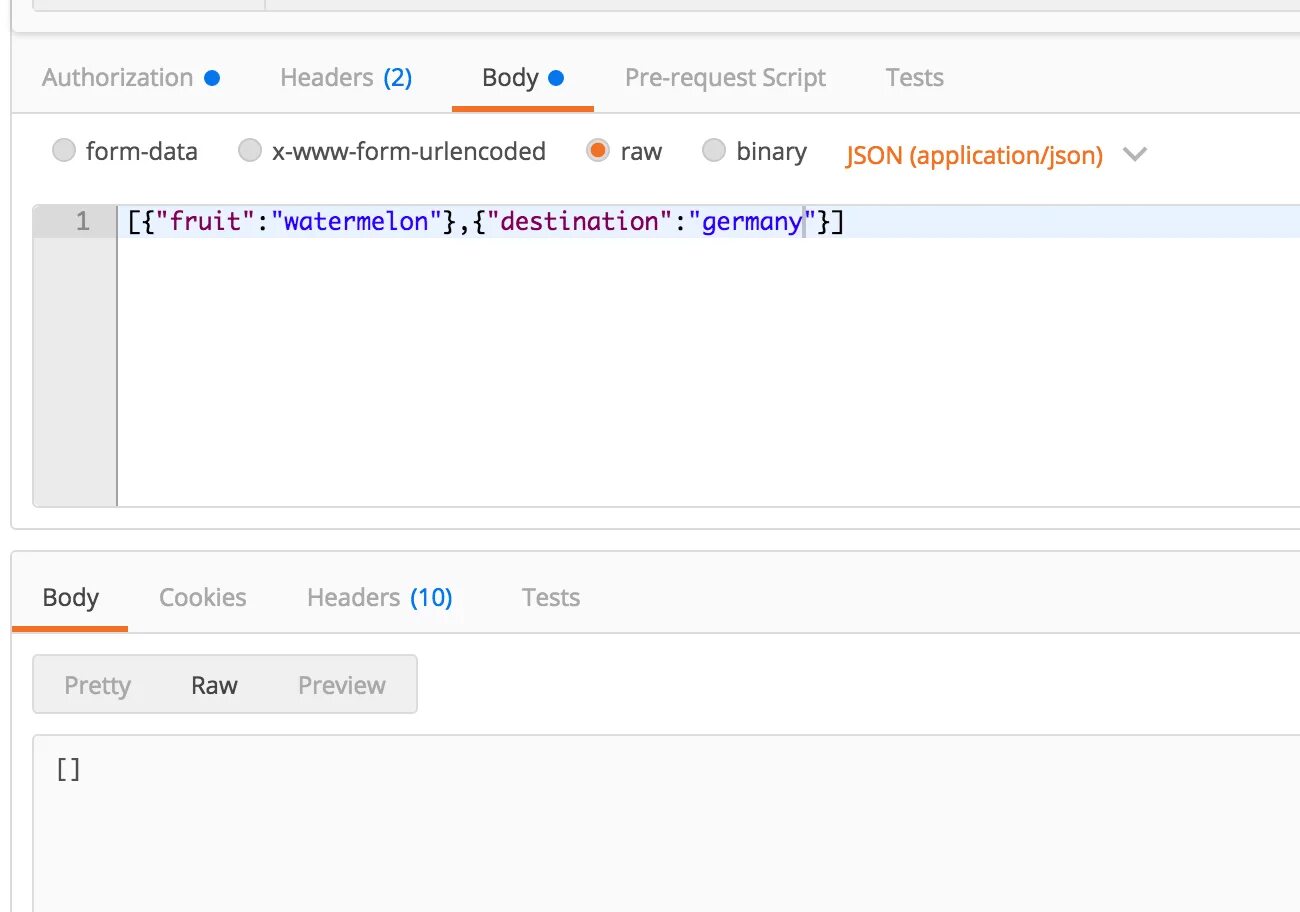The image size is (1300, 912).
Task: View the response Headers (10) tab
Action: (379, 598)
